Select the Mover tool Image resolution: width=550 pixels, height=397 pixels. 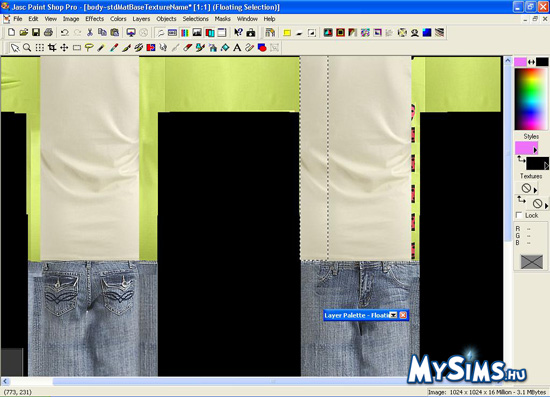[64, 48]
